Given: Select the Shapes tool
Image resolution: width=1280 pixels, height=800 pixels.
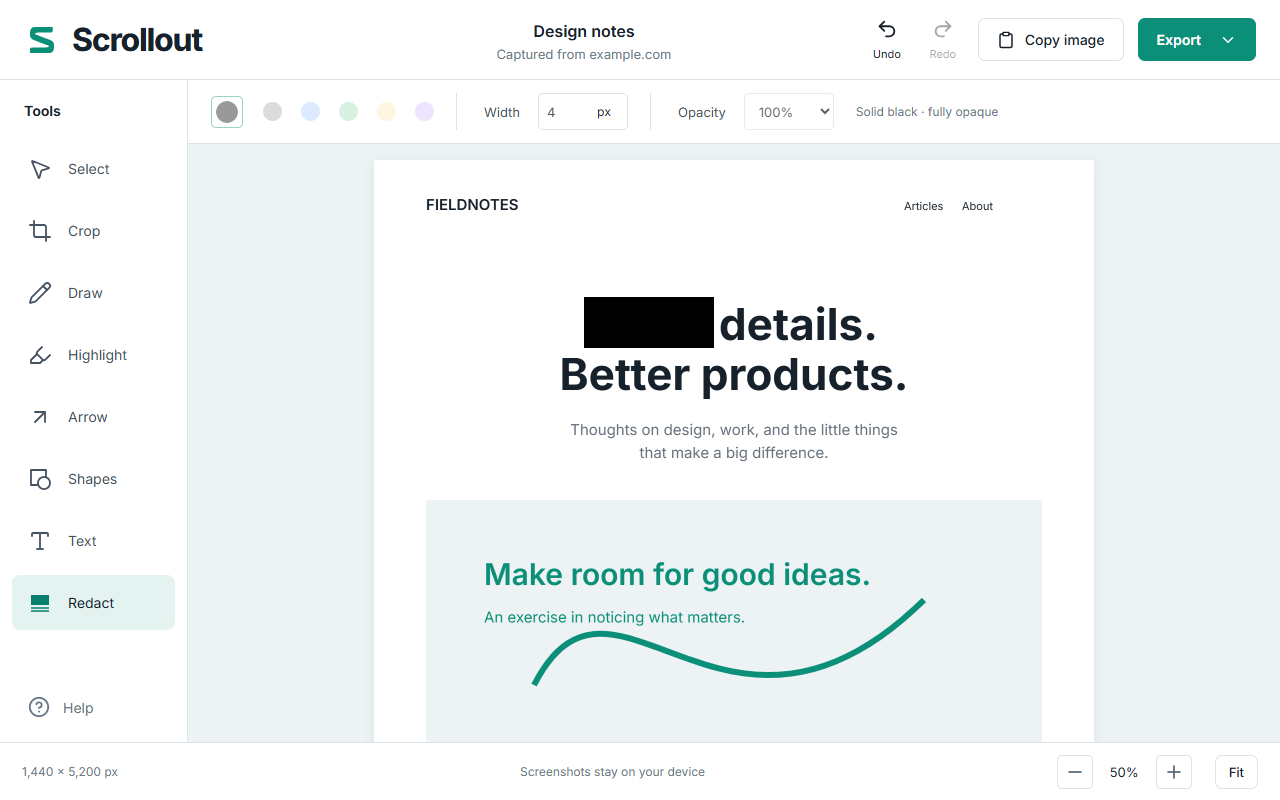Looking at the screenshot, I should (x=93, y=479).
